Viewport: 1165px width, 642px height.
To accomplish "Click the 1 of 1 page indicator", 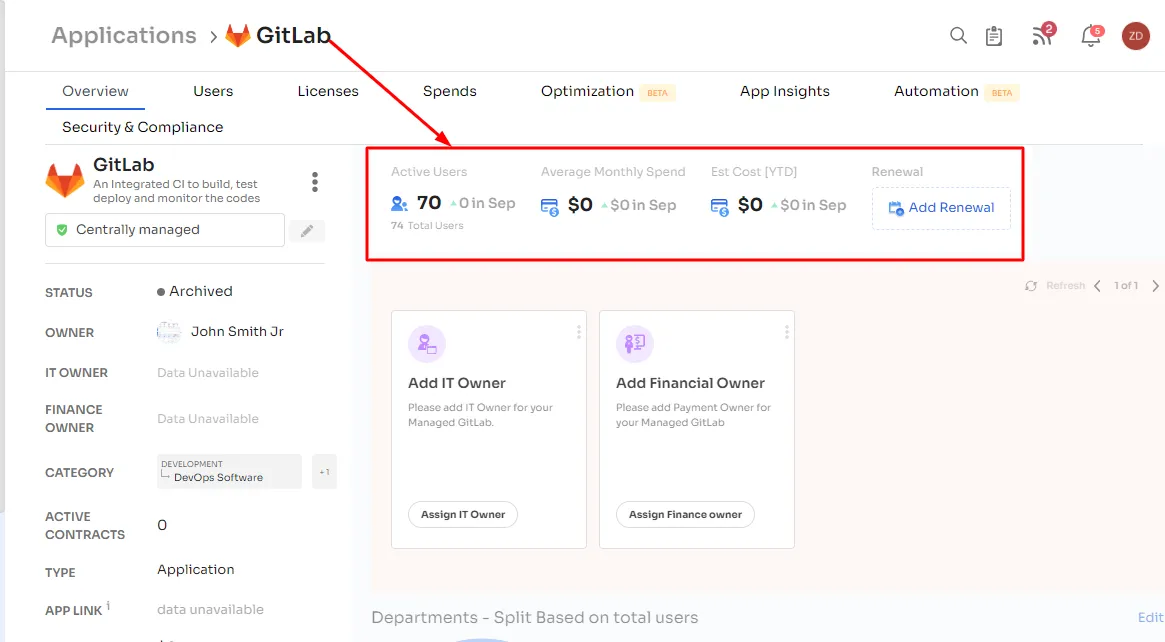I will [x=1126, y=286].
